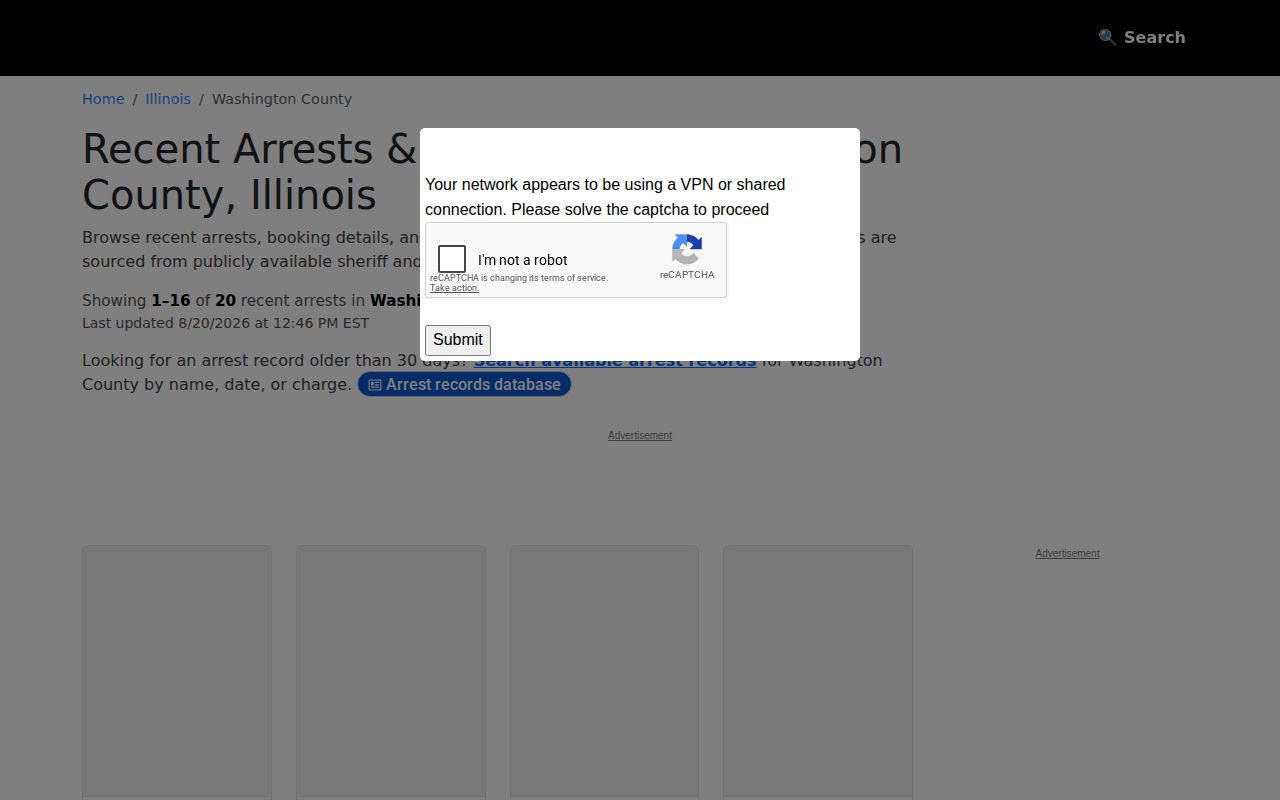Image resolution: width=1280 pixels, height=800 pixels.
Task: Open the Take action link in the reCAPTCHA box
Action: click(x=454, y=288)
